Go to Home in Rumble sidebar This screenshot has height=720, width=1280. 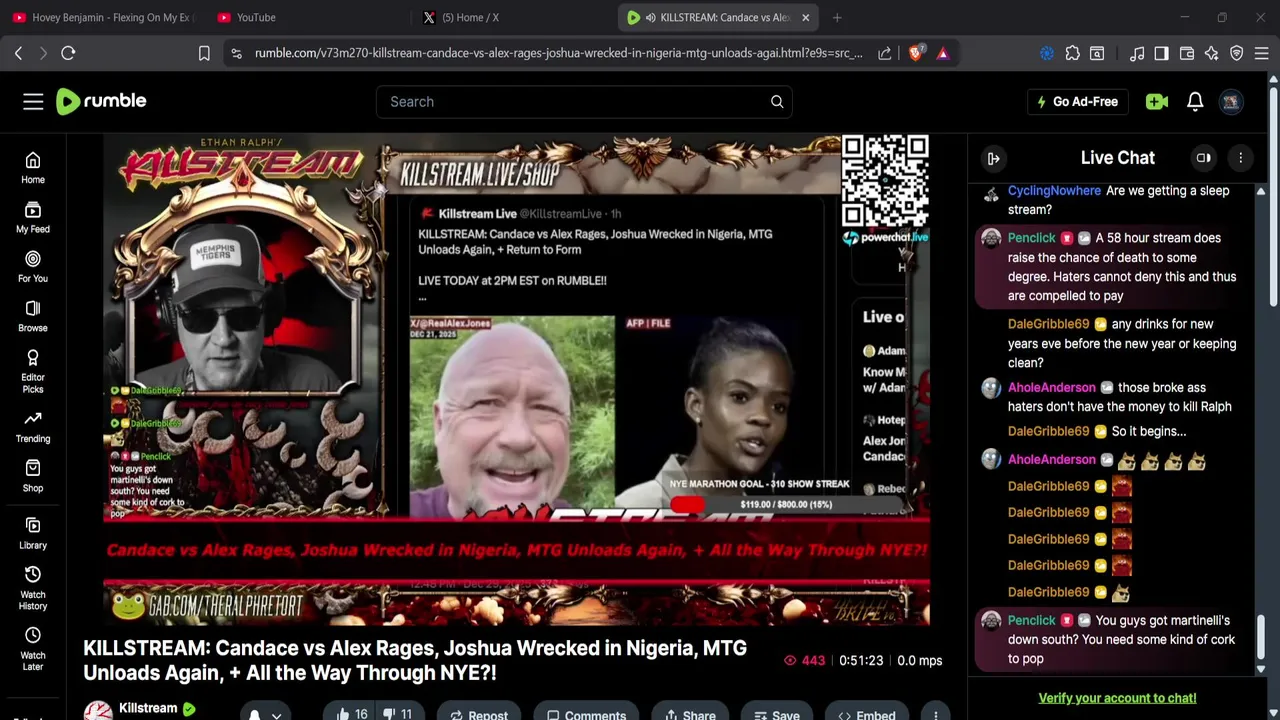pos(33,168)
